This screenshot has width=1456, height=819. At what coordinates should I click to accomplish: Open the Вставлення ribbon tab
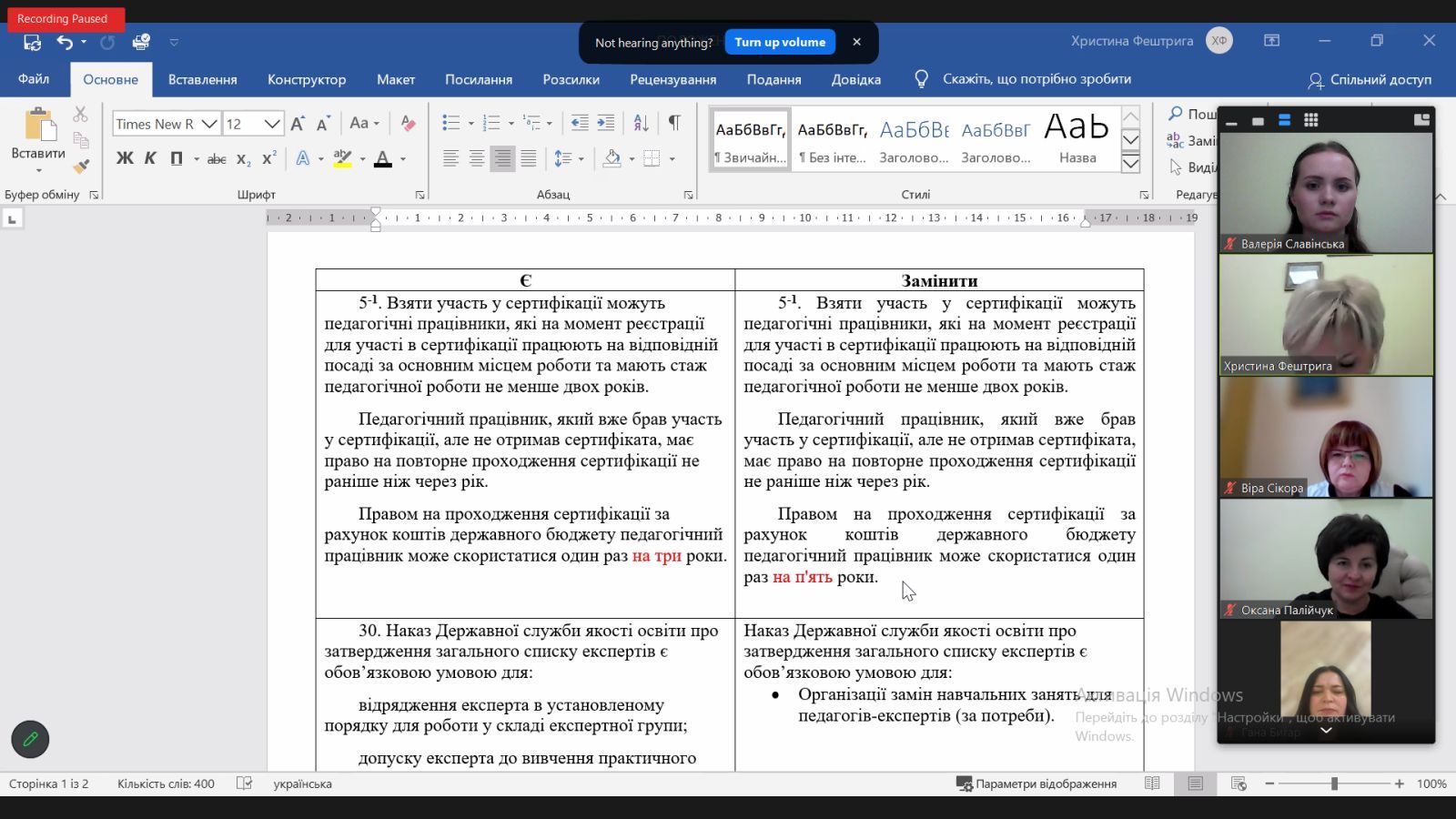202,79
